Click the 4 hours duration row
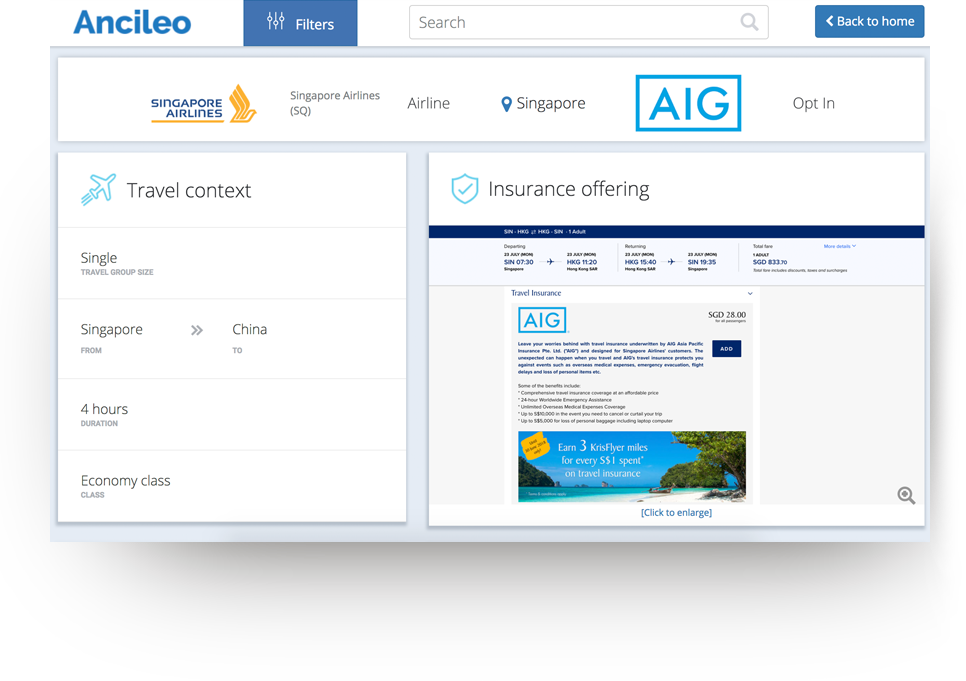The height and width of the screenshot is (681, 966). (232, 415)
